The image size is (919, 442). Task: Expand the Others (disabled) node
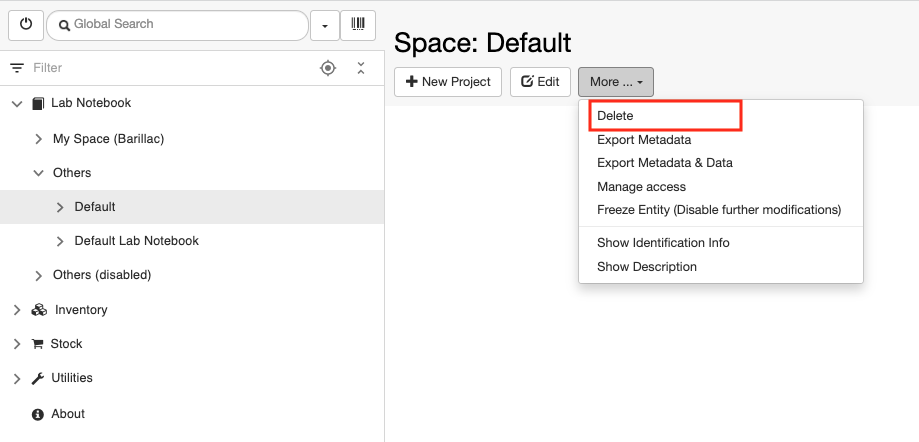[x=39, y=275]
